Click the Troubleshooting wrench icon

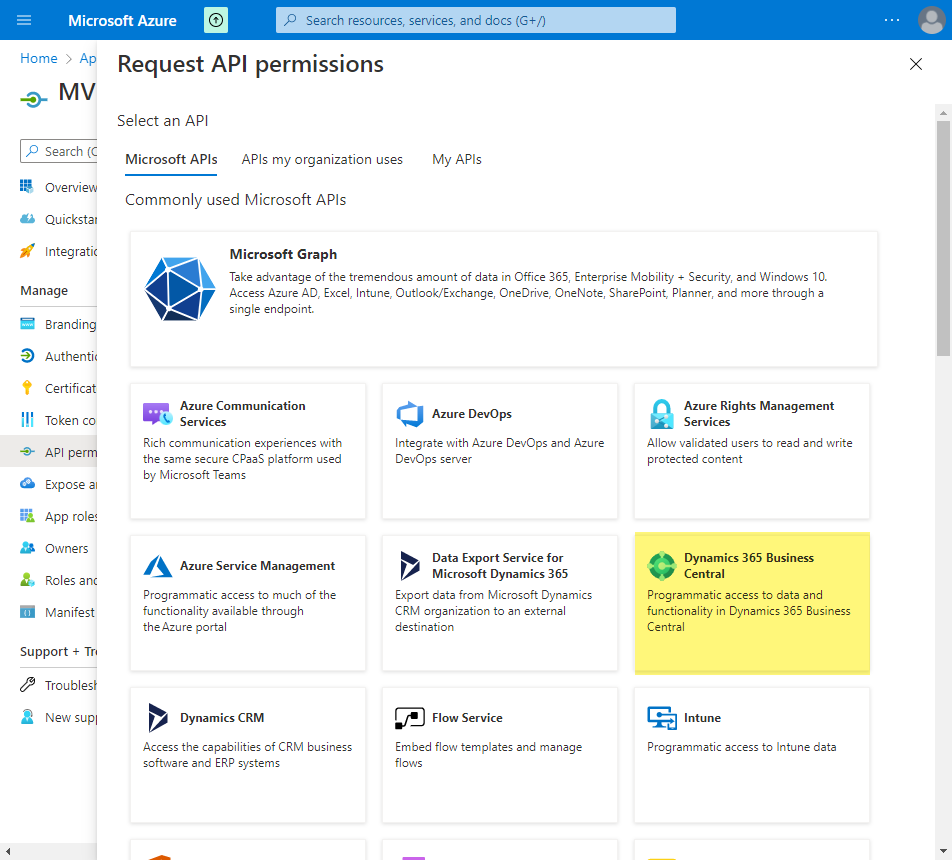(x=27, y=684)
